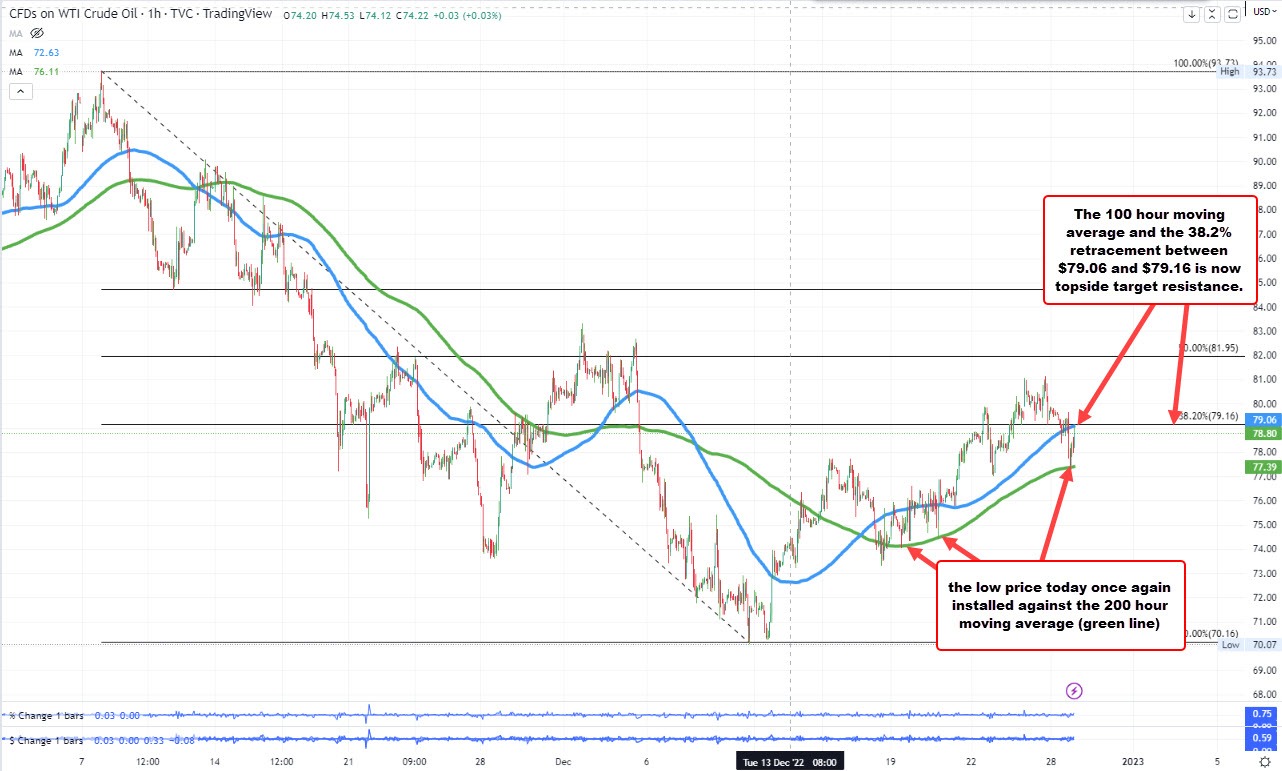Click the maximize chart icon beside USD
The image size is (1282, 771).
1232,13
